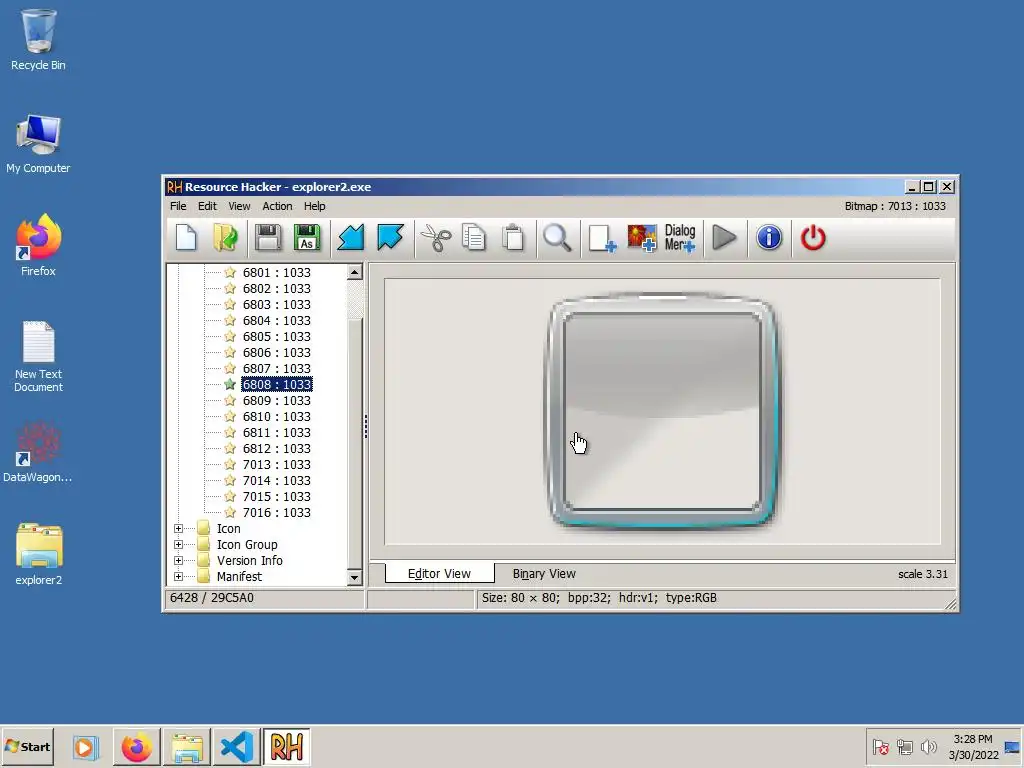Open Find with the magnifier icon

pyautogui.click(x=557, y=238)
